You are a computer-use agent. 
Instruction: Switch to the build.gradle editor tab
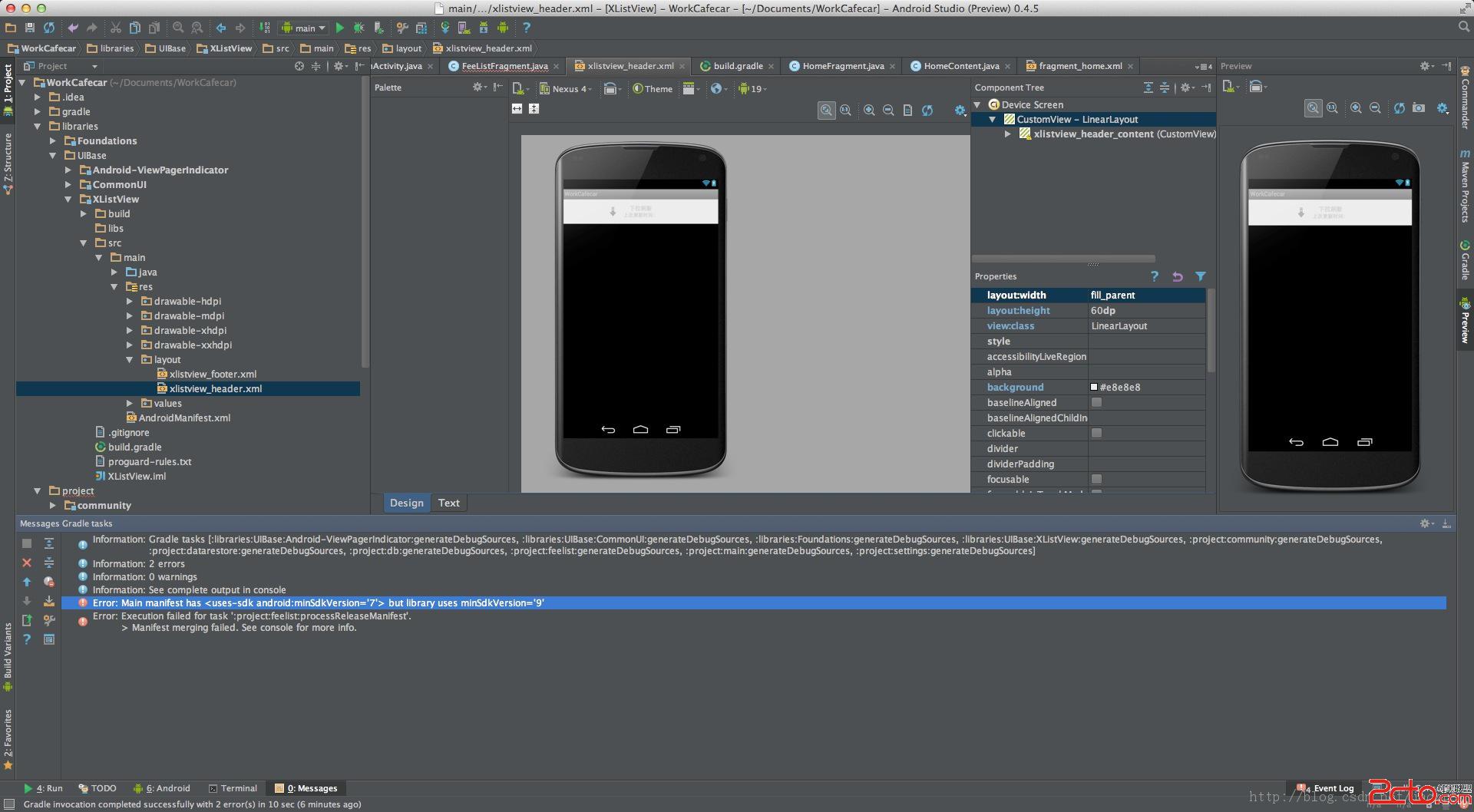coord(737,66)
